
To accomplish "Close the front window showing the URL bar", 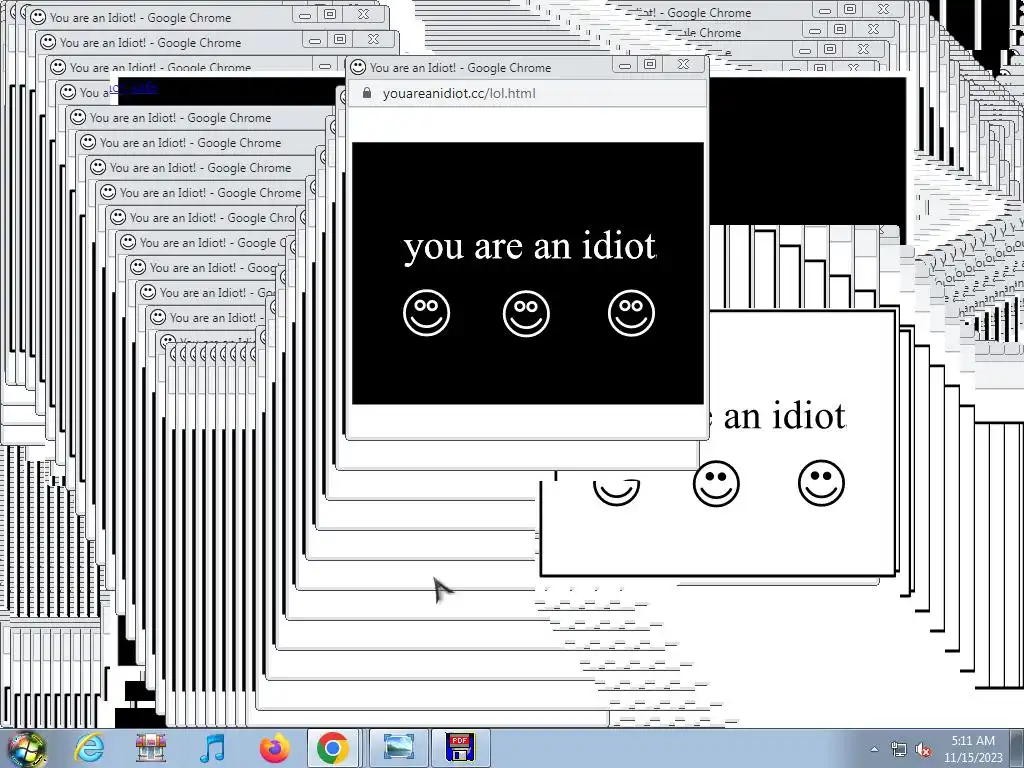I will (683, 64).
